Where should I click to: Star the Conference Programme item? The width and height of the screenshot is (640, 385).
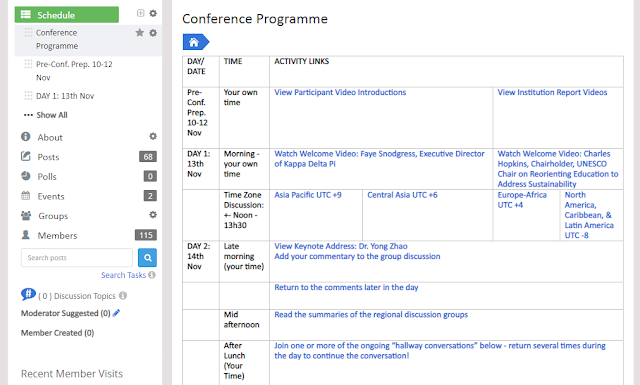pos(140,33)
